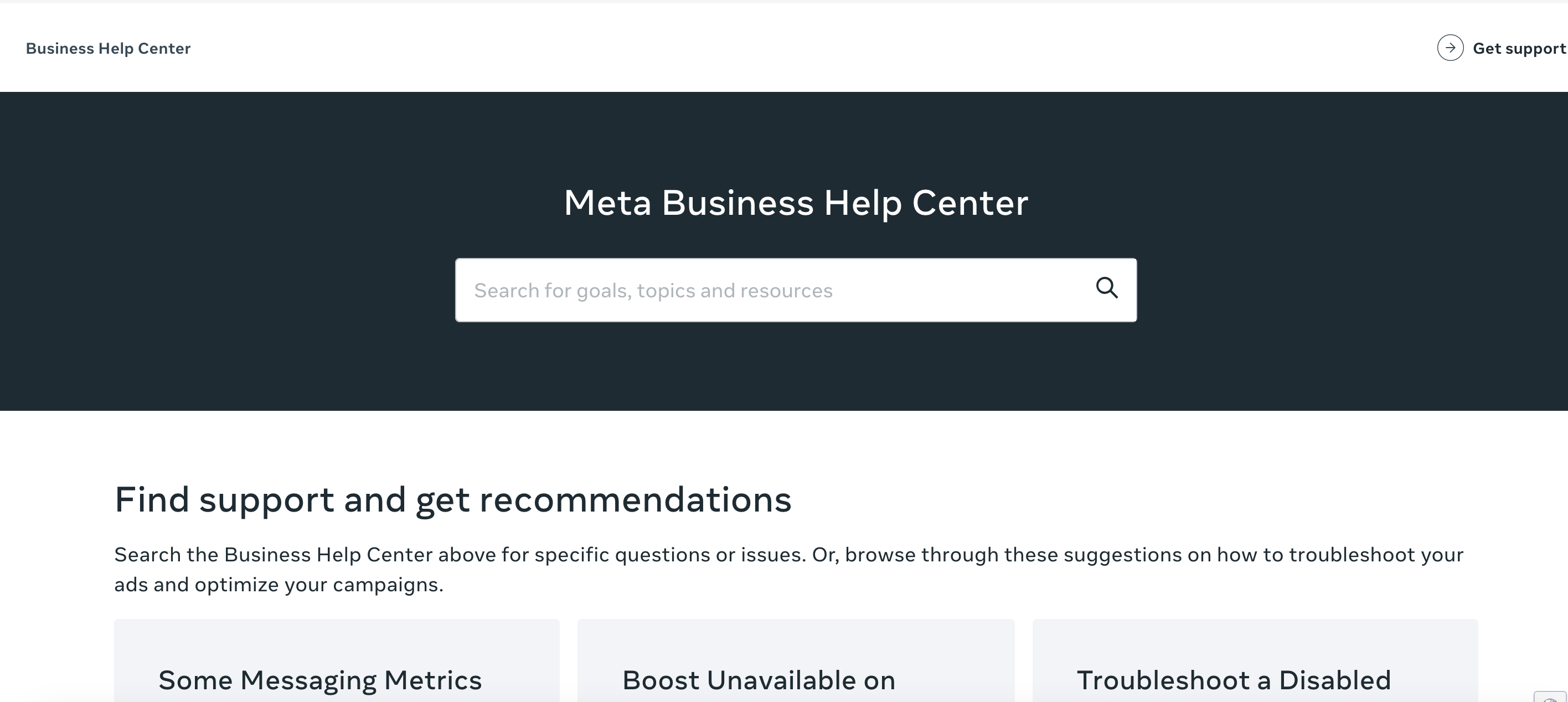Click the word "Metrics" in the first card

click(433, 680)
